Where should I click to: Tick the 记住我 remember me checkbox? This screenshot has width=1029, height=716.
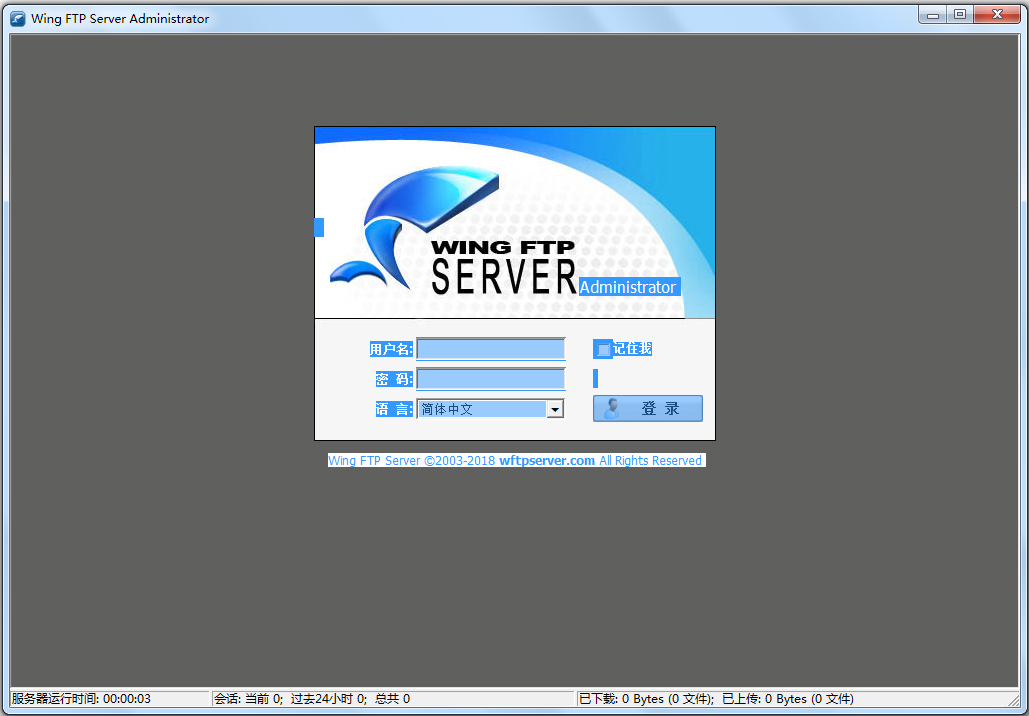point(603,349)
